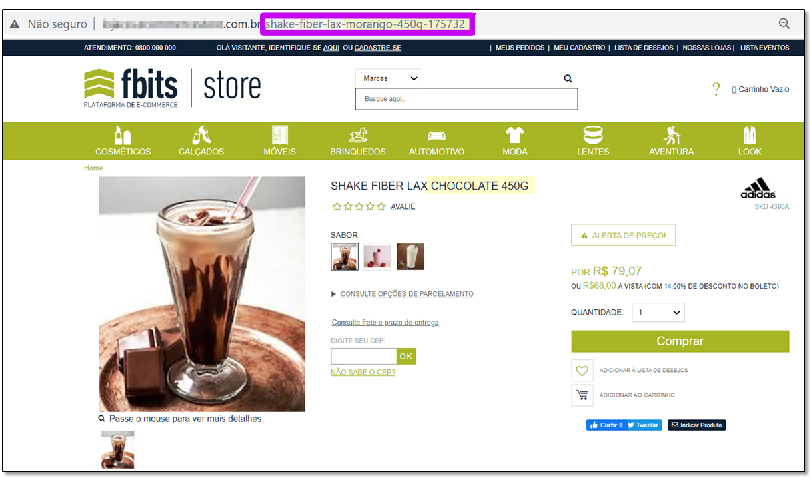The height and width of the screenshot is (480, 812).
Task: Open Lista de Desejos in the top bar
Action: 644,48
